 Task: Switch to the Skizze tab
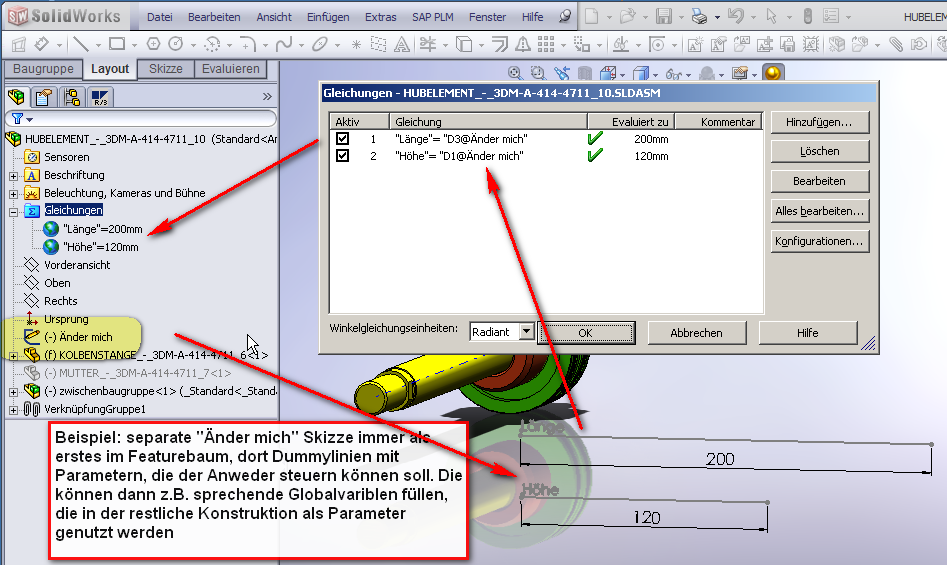point(165,69)
